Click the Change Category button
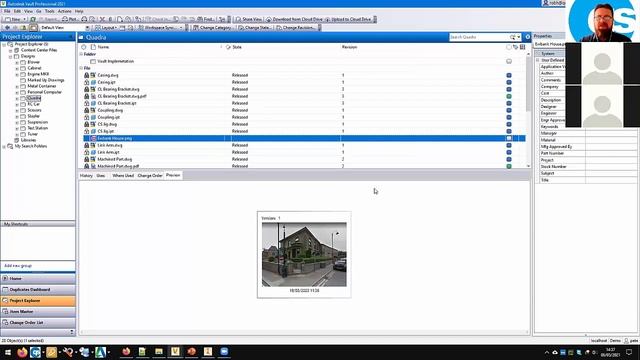 coord(212,28)
